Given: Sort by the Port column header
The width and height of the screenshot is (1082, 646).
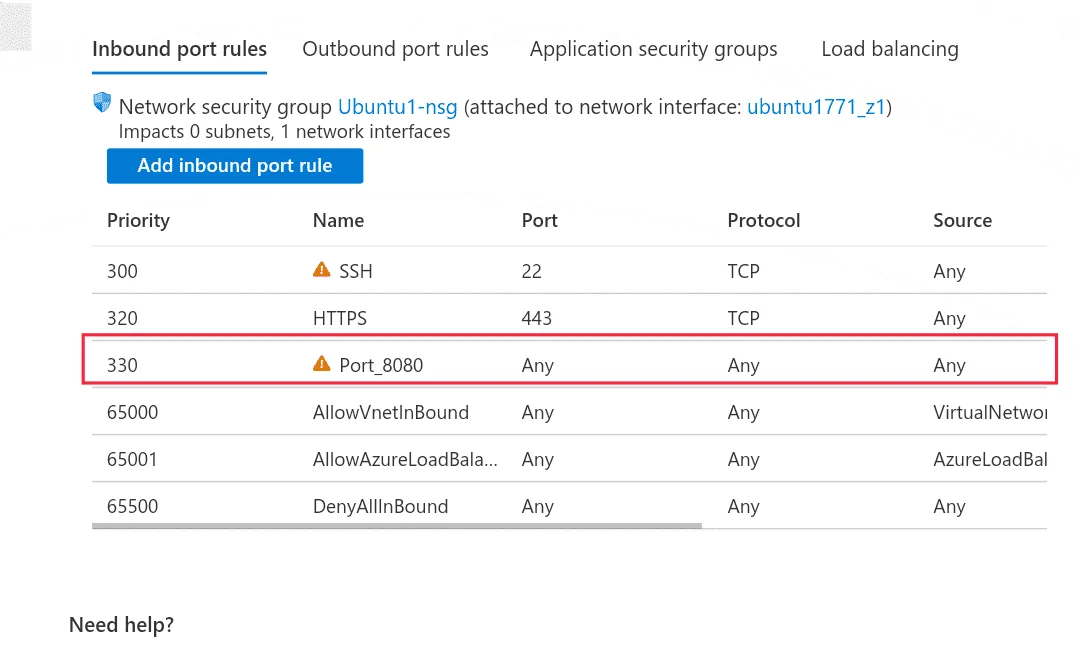Looking at the screenshot, I should (x=540, y=220).
